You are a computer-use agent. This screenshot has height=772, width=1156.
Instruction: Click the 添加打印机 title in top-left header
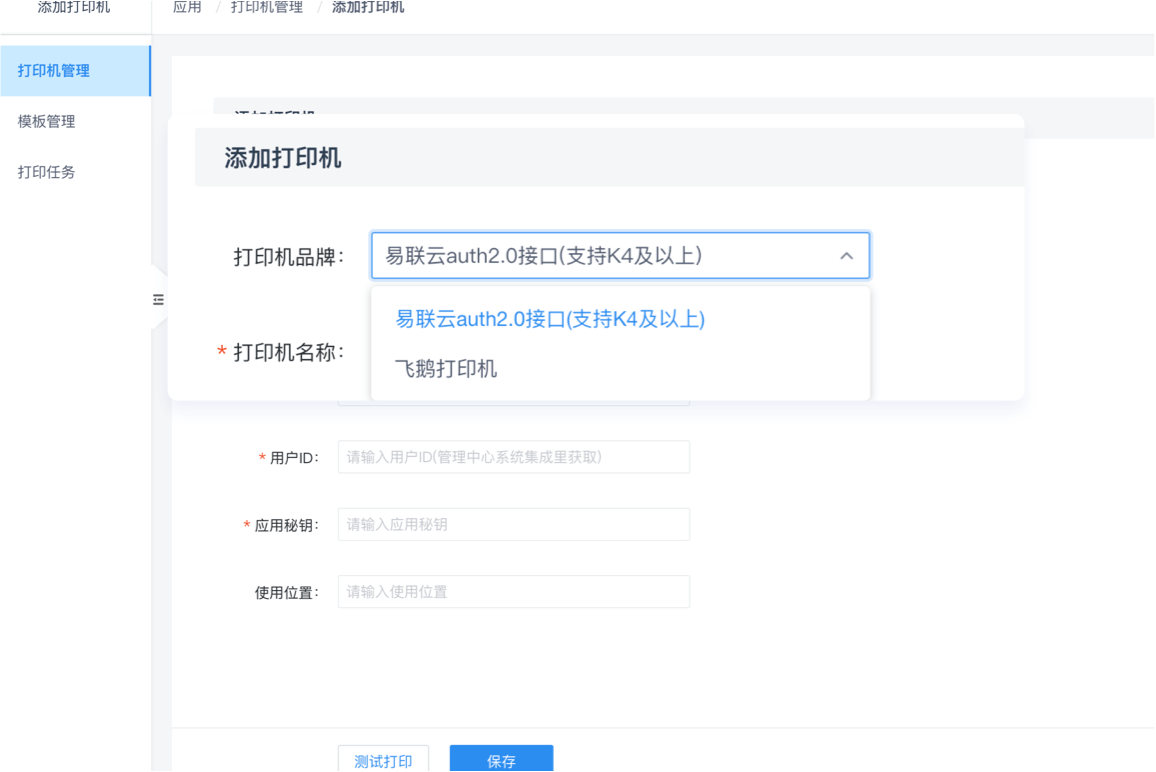coord(74,8)
